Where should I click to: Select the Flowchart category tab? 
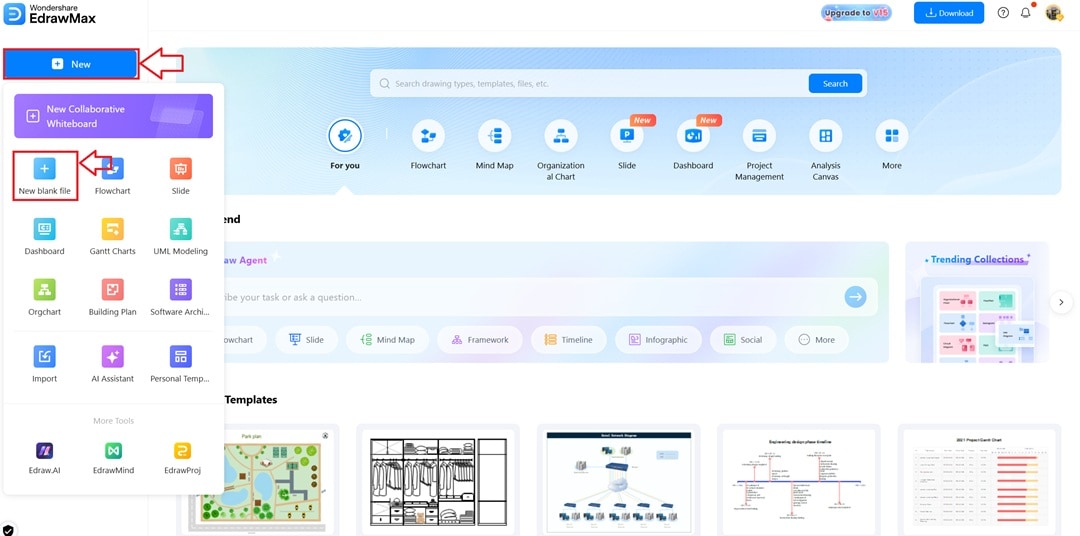coord(428,145)
